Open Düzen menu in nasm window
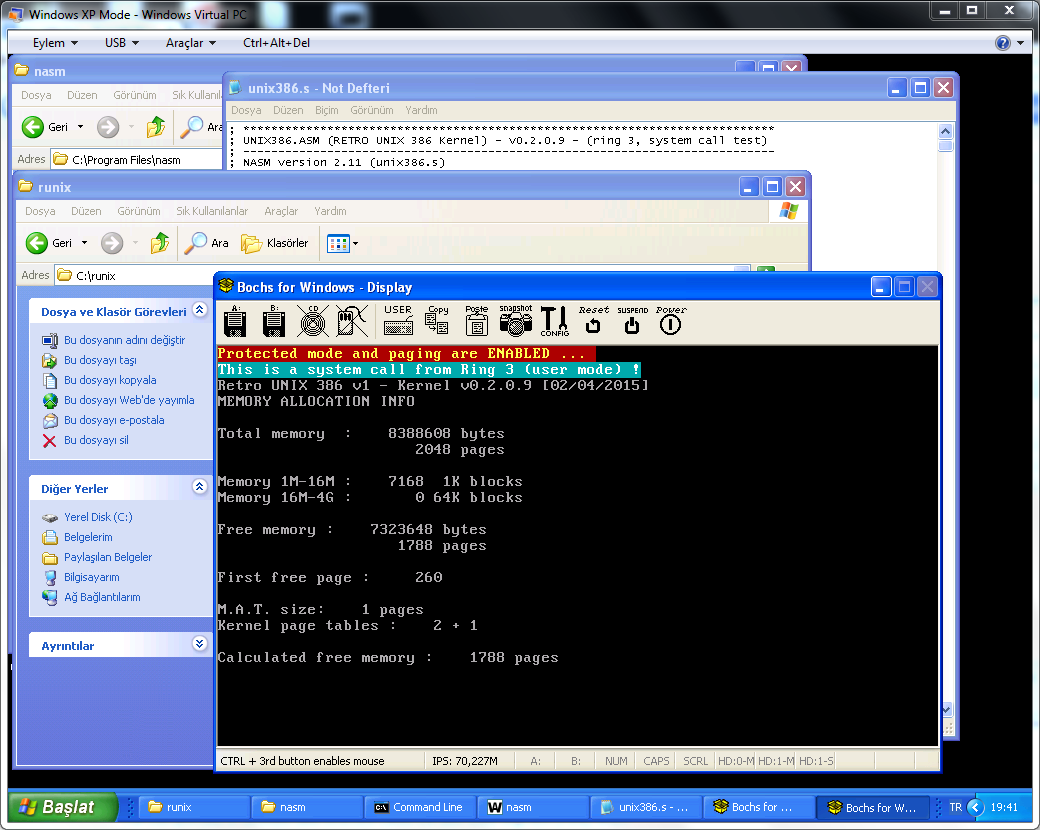The height and width of the screenshot is (830, 1040). tap(82, 96)
